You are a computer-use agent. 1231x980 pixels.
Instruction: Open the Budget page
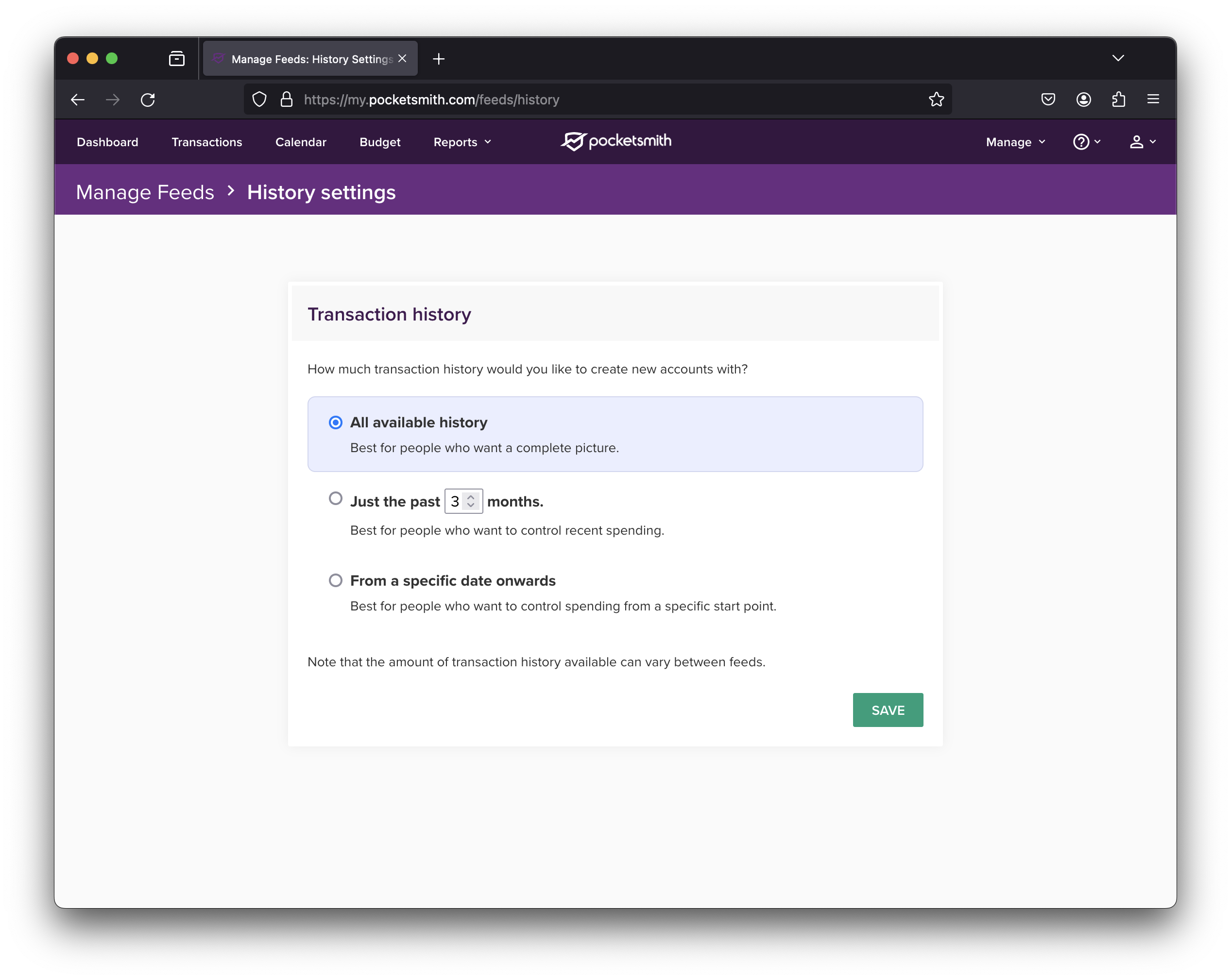click(380, 142)
